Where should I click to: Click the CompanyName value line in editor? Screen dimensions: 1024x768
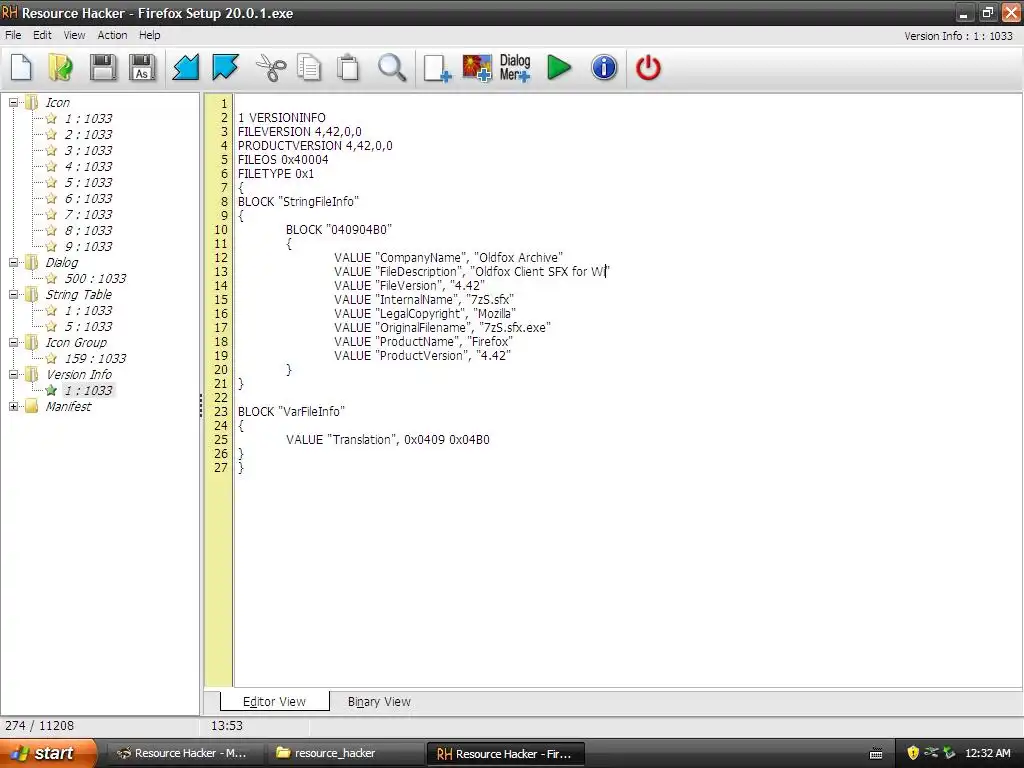point(448,258)
